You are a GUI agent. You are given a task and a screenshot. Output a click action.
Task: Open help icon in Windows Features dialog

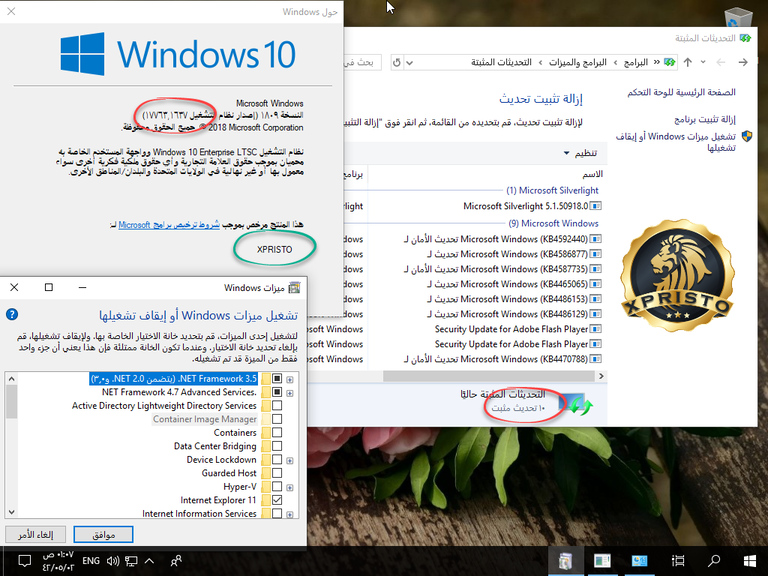point(12,314)
